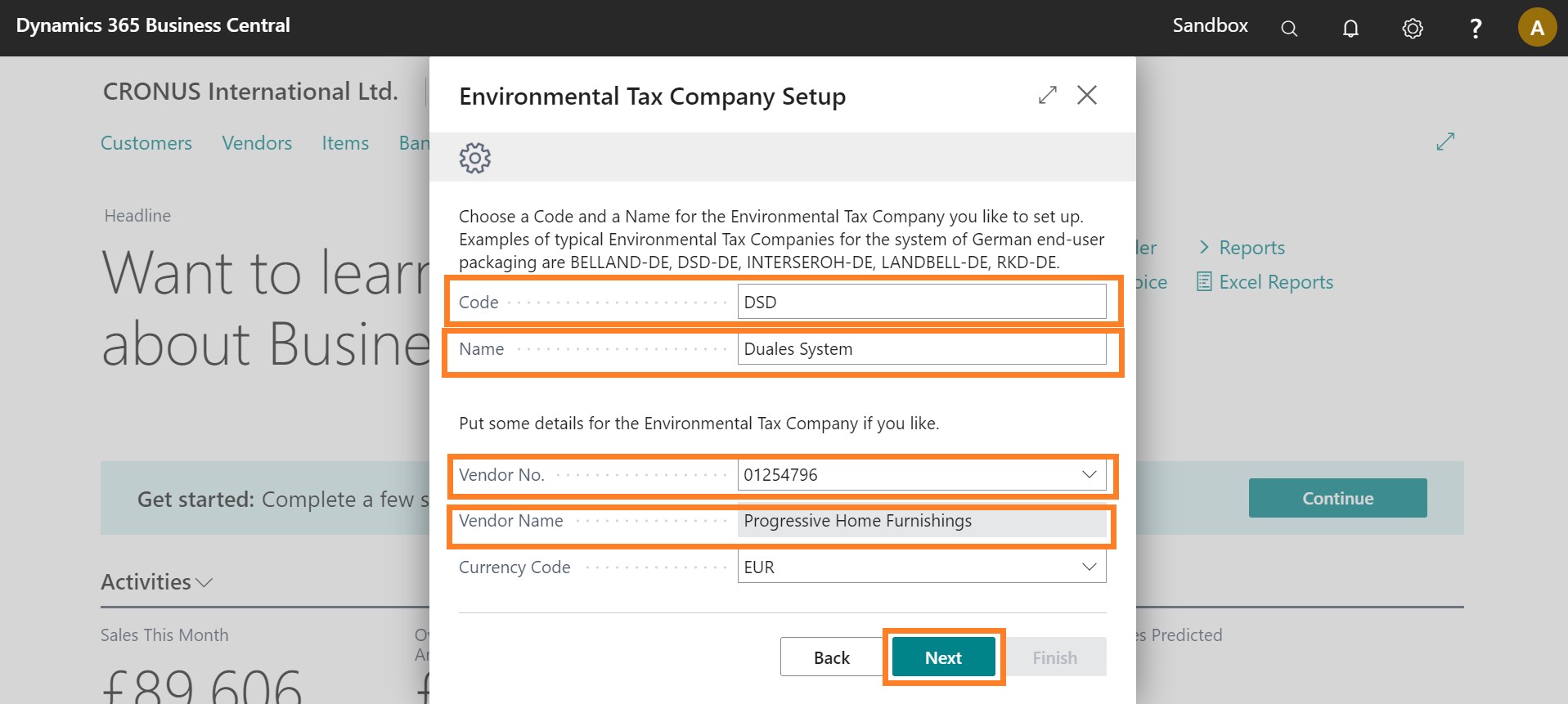
Task: Open the notifications bell icon
Action: pyautogui.click(x=1350, y=29)
